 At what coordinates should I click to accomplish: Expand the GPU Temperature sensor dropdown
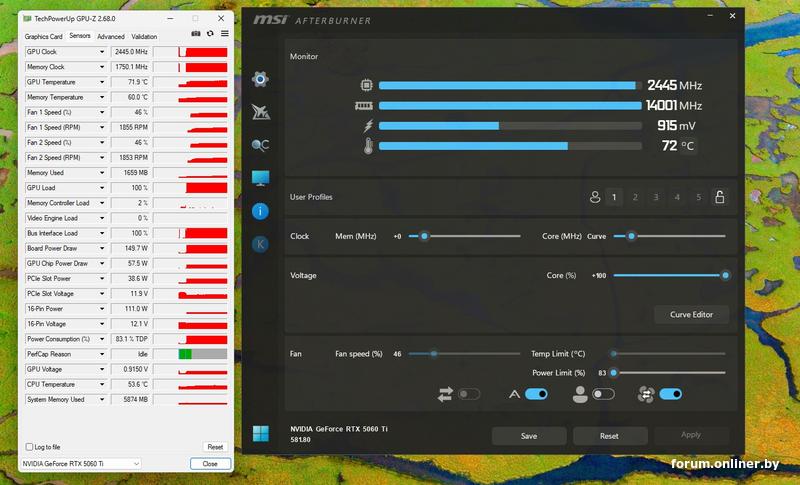click(102, 82)
